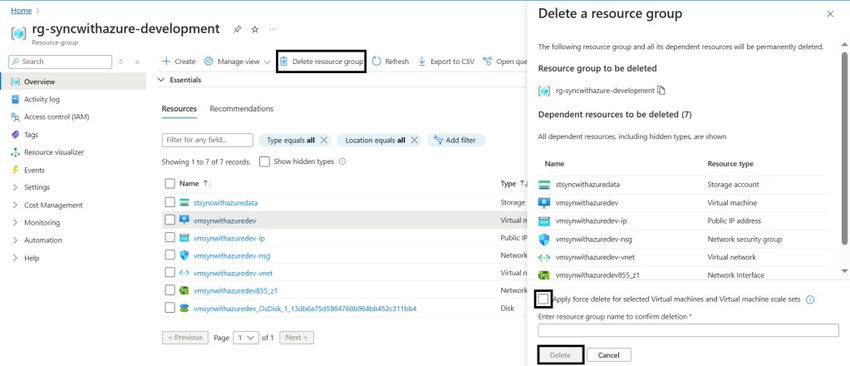
Task: Go to Tags in the sidebar
Action: point(31,134)
